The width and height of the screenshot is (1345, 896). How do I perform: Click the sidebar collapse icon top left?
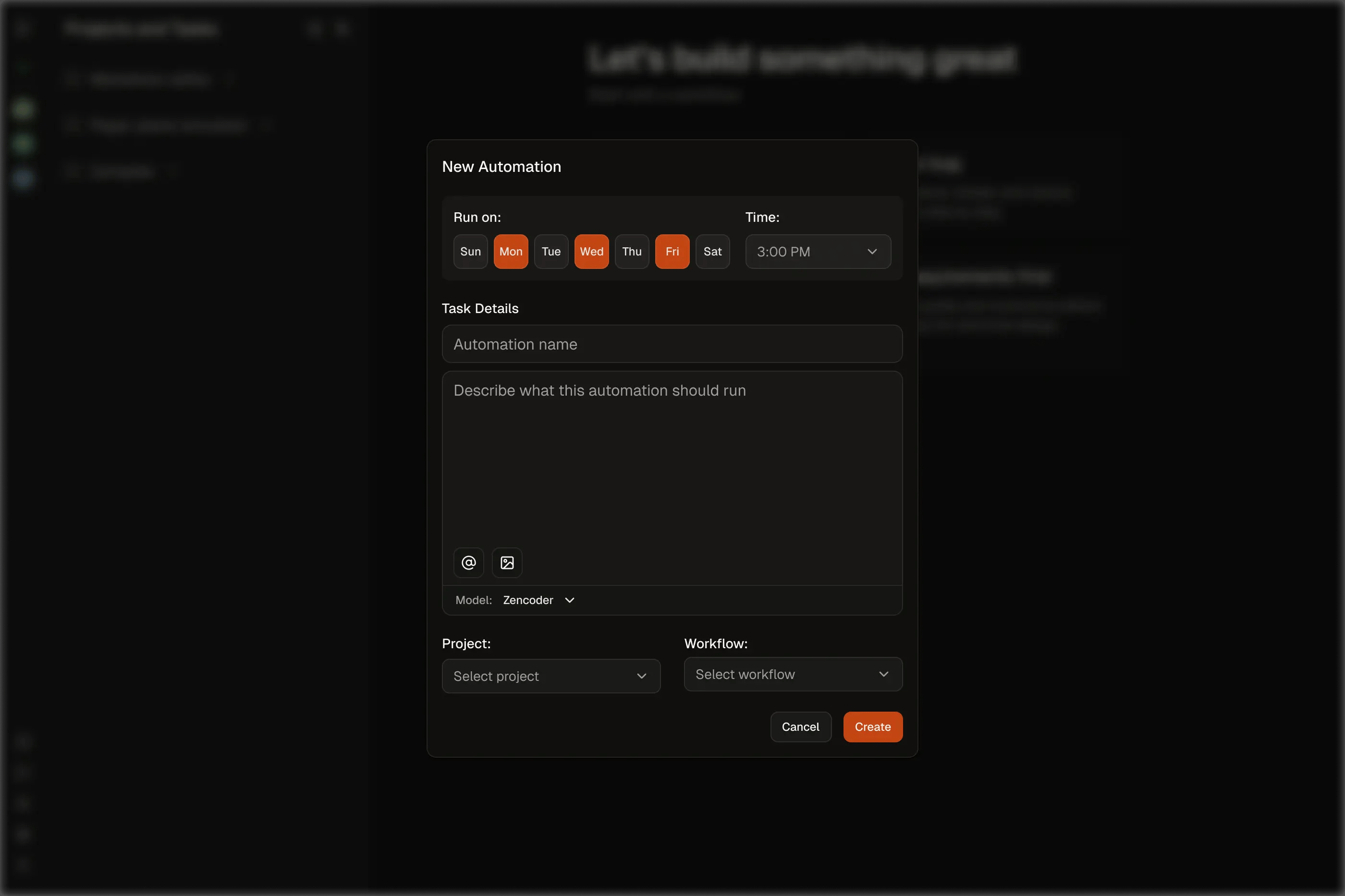[22, 27]
